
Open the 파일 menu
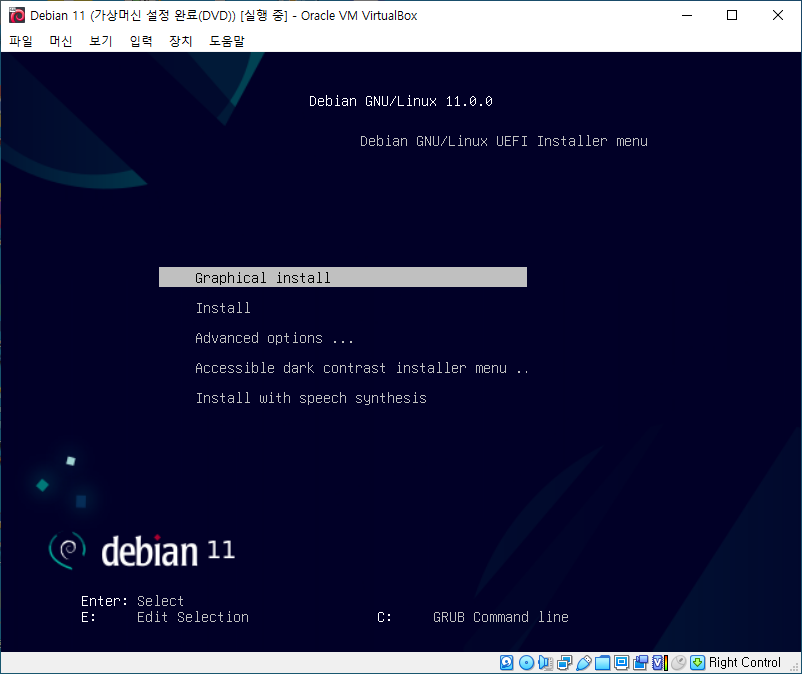tap(21, 41)
